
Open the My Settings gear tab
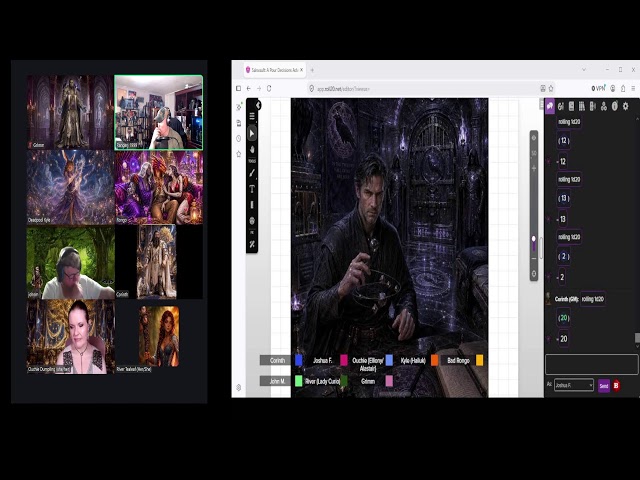point(625,106)
